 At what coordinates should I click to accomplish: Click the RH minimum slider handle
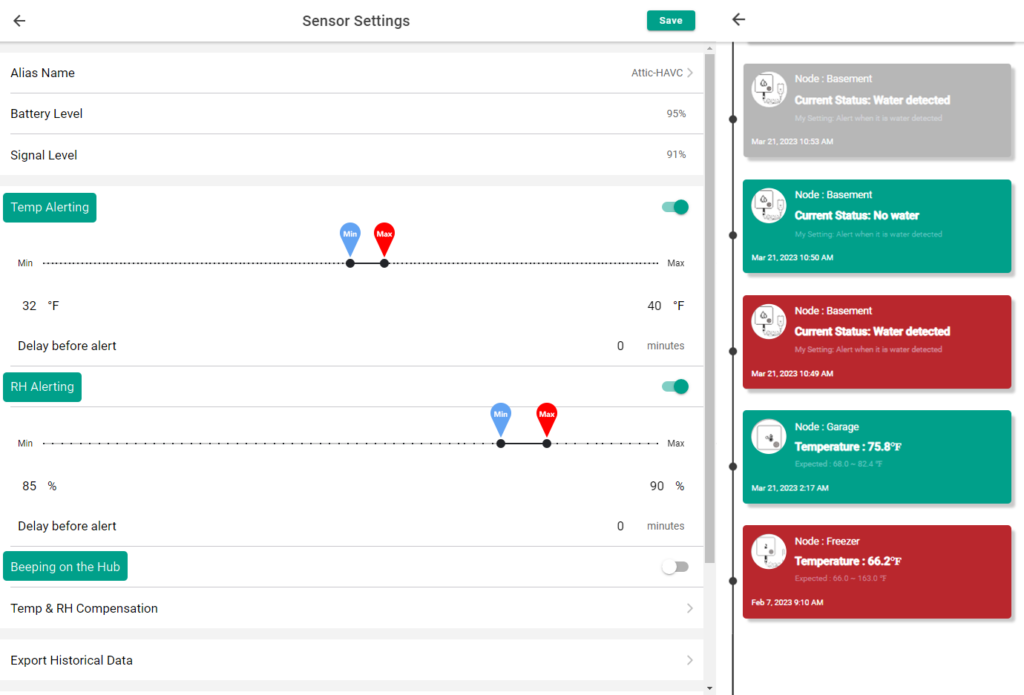(x=501, y=444)
